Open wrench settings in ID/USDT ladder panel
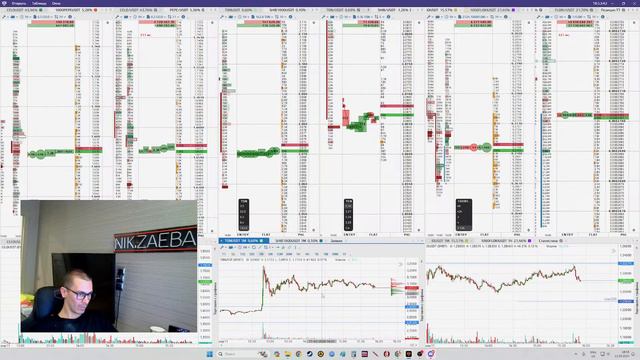Image resolution: width=640 pixels, height=360 pixels. [429, 17]
